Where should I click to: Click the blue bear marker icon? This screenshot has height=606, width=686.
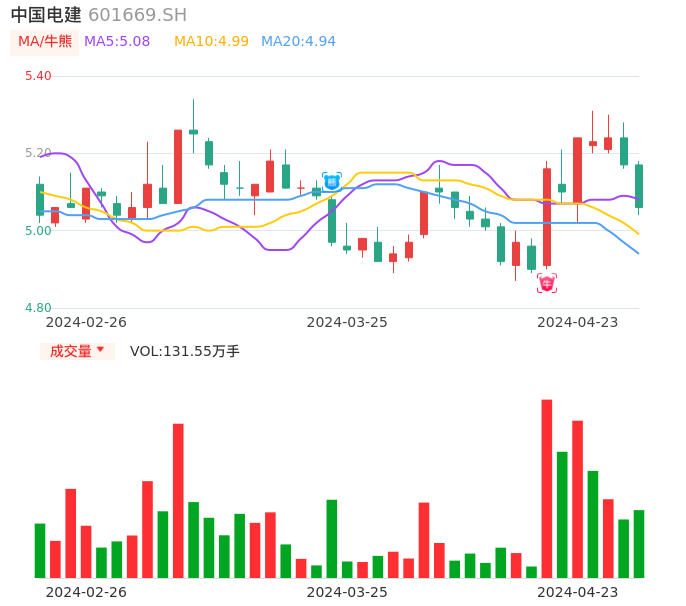(x=332, y=181)
